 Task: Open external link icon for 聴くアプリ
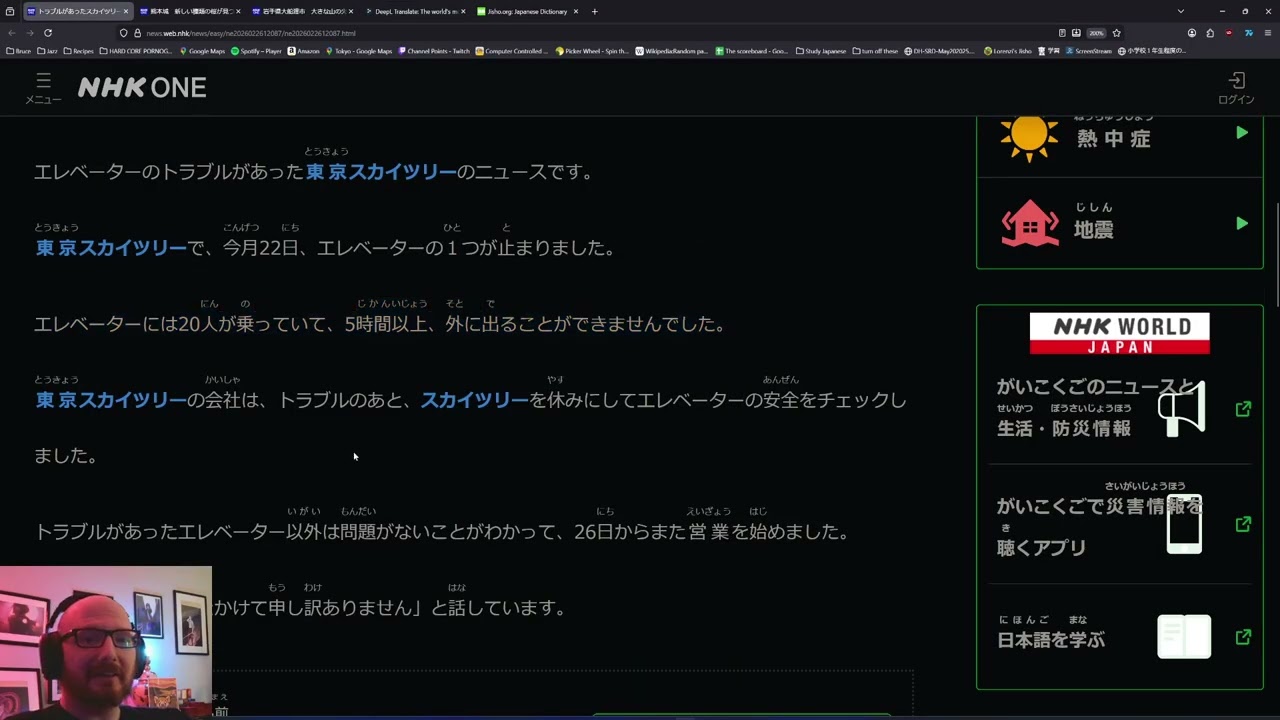point(1243,524)
